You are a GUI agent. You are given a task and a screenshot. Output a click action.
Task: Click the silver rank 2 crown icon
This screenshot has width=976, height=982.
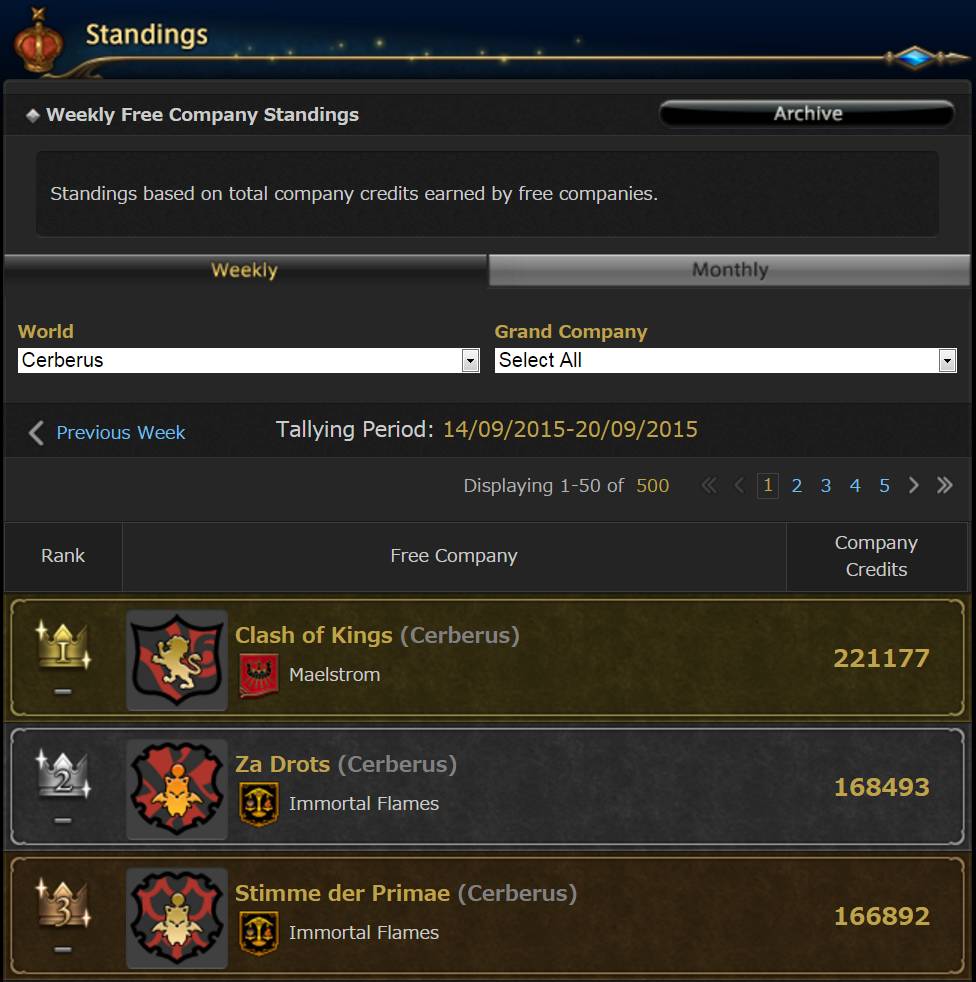[x=63, y=773]
